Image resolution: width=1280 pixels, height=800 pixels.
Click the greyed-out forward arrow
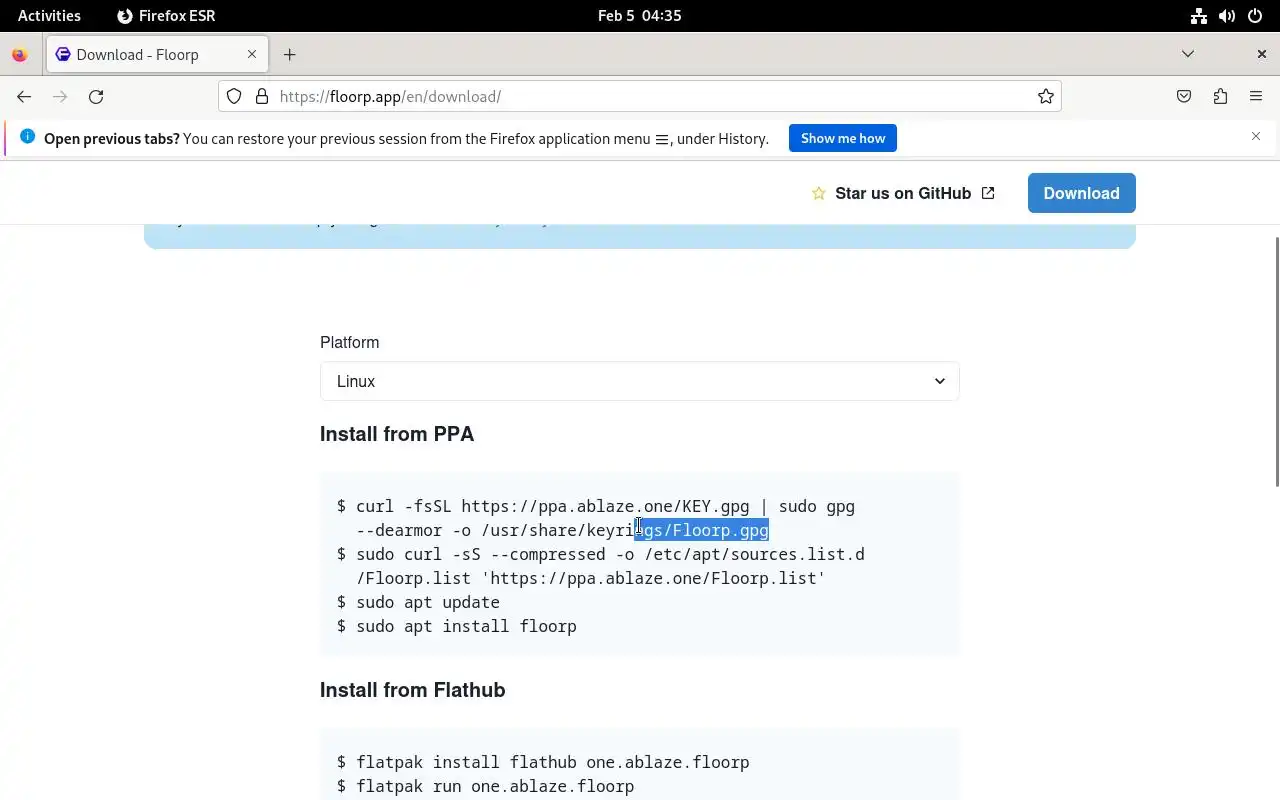click(60, 96)
